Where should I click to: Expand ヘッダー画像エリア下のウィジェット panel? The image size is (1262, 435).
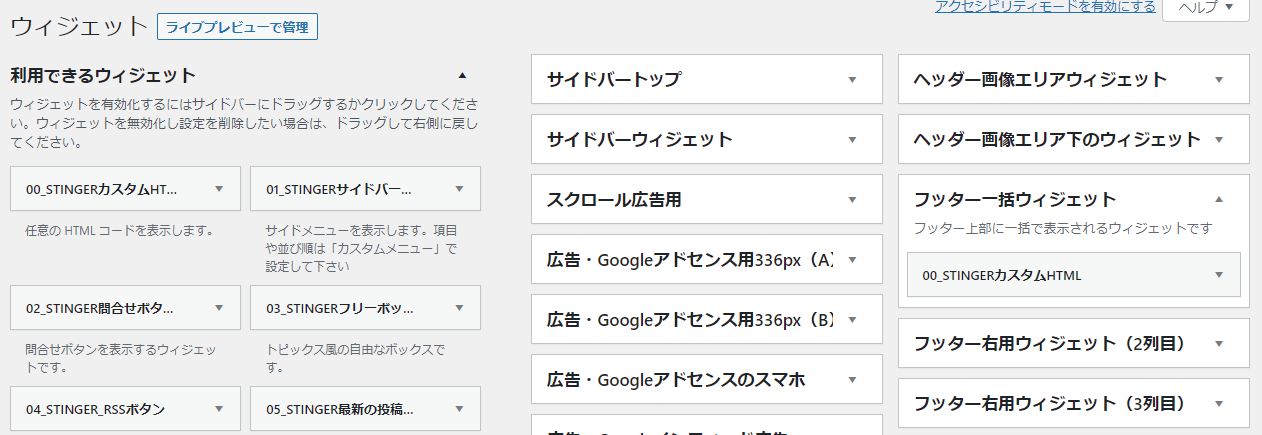pyautogui.click(x=1218, y=139)
